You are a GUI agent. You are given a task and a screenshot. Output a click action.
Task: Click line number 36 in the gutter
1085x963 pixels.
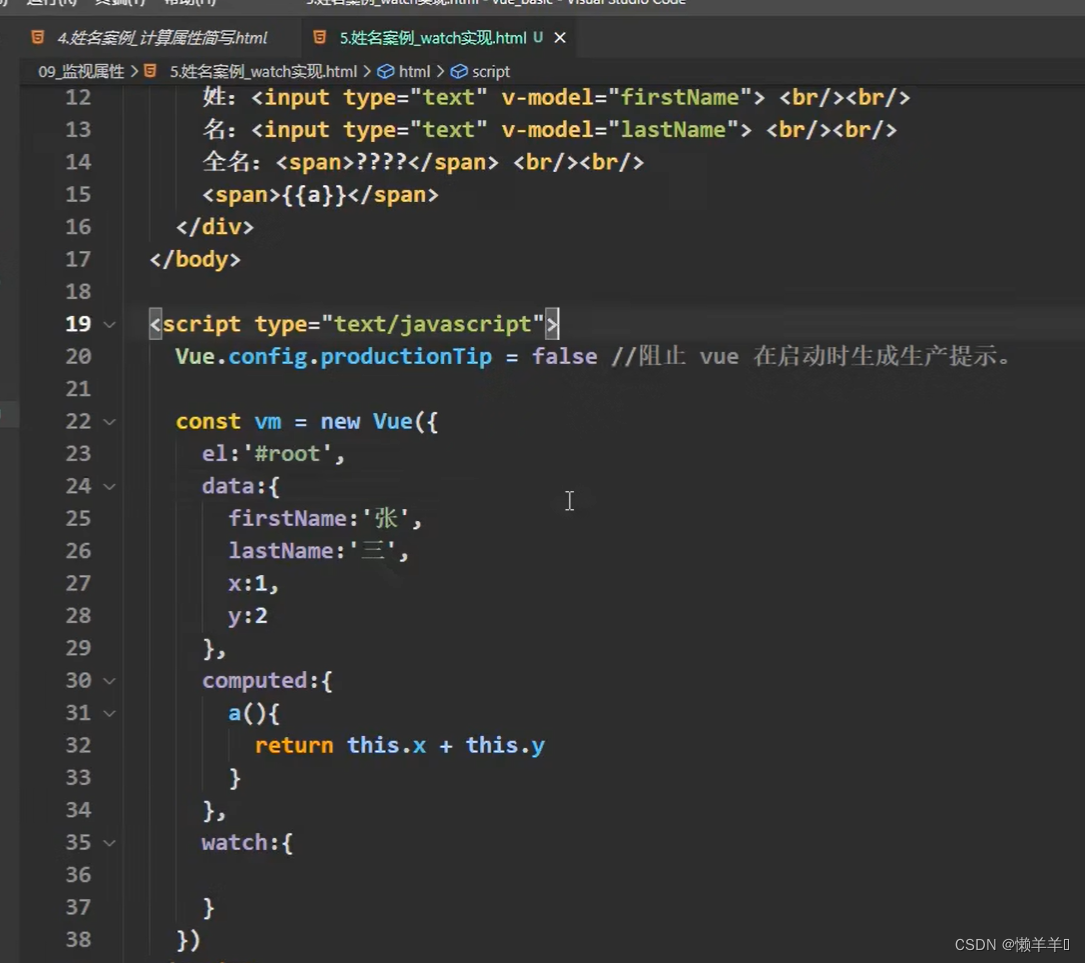[x=78, y=875]
